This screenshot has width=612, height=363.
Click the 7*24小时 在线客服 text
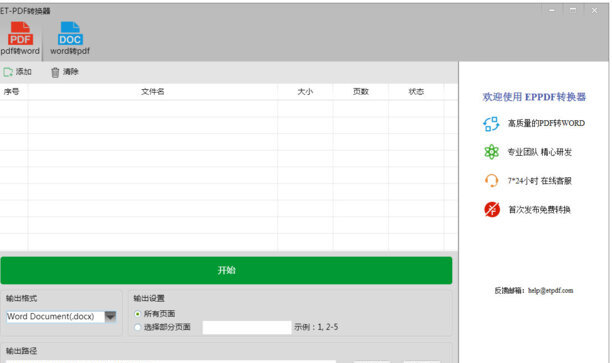tap(540, 181)
